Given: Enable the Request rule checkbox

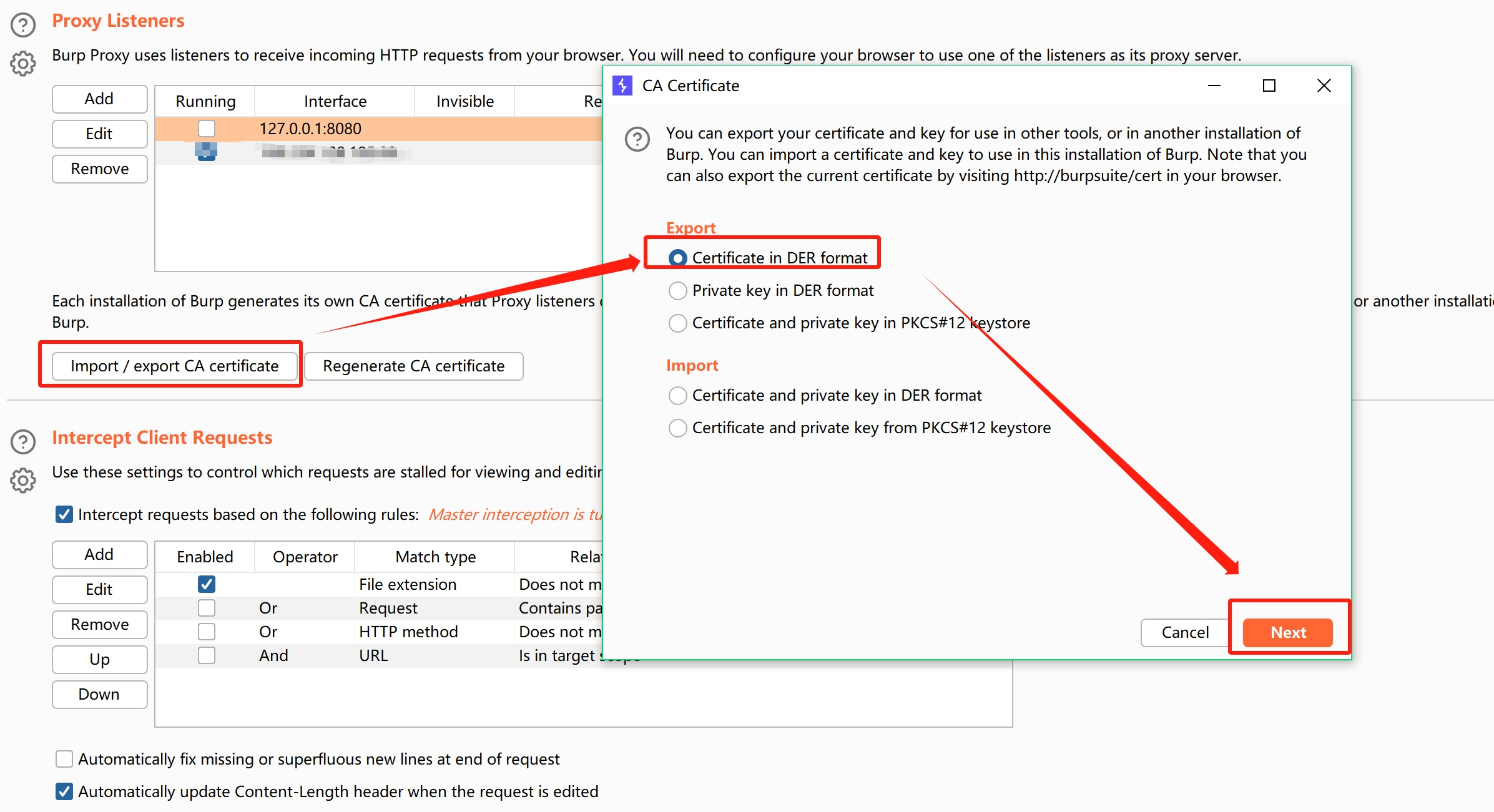Looking at the screenshot, I should coord(207,608).
